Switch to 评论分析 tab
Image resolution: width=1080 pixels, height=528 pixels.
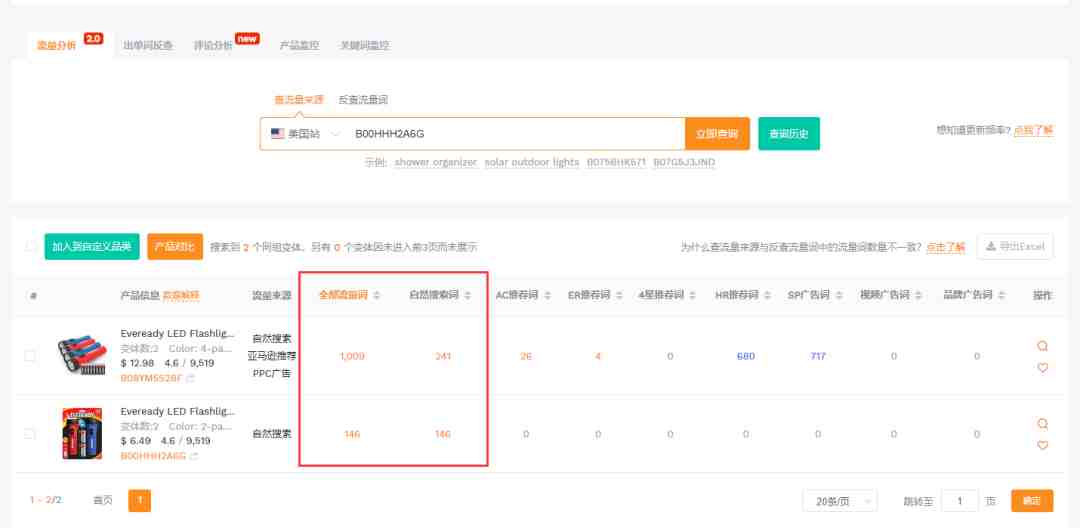coord(213,45)
